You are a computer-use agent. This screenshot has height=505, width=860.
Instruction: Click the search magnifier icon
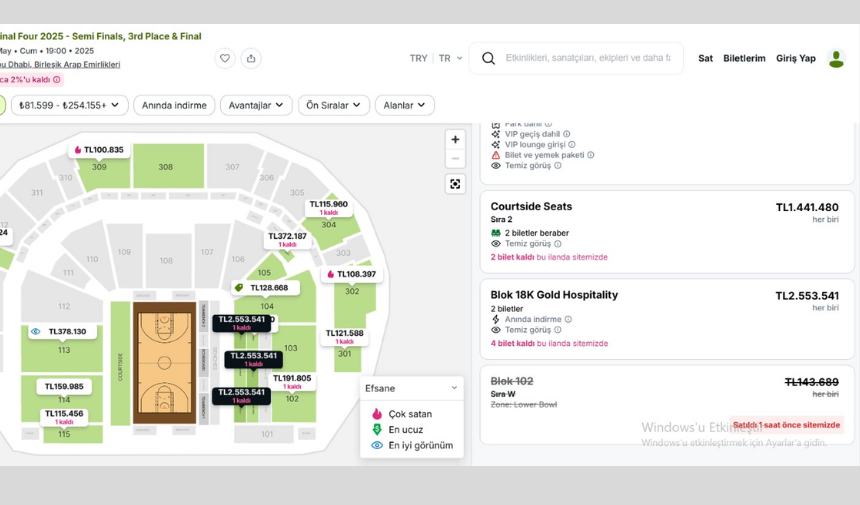[x=488, y=58]
